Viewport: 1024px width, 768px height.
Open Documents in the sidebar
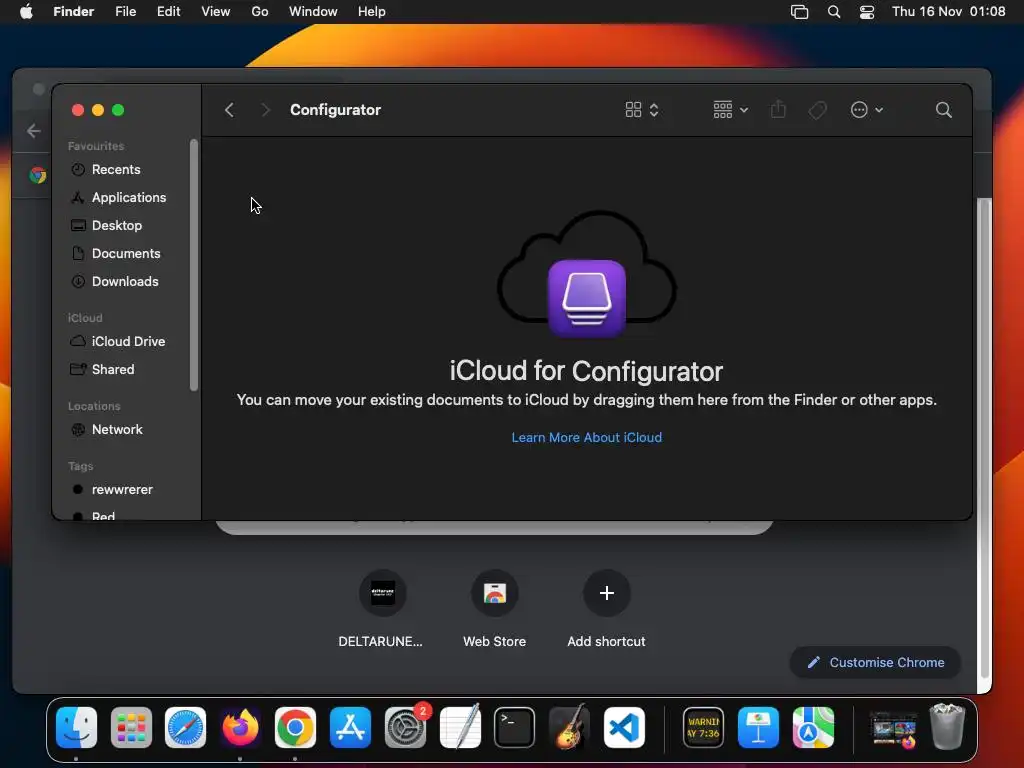tap(116, 253)
